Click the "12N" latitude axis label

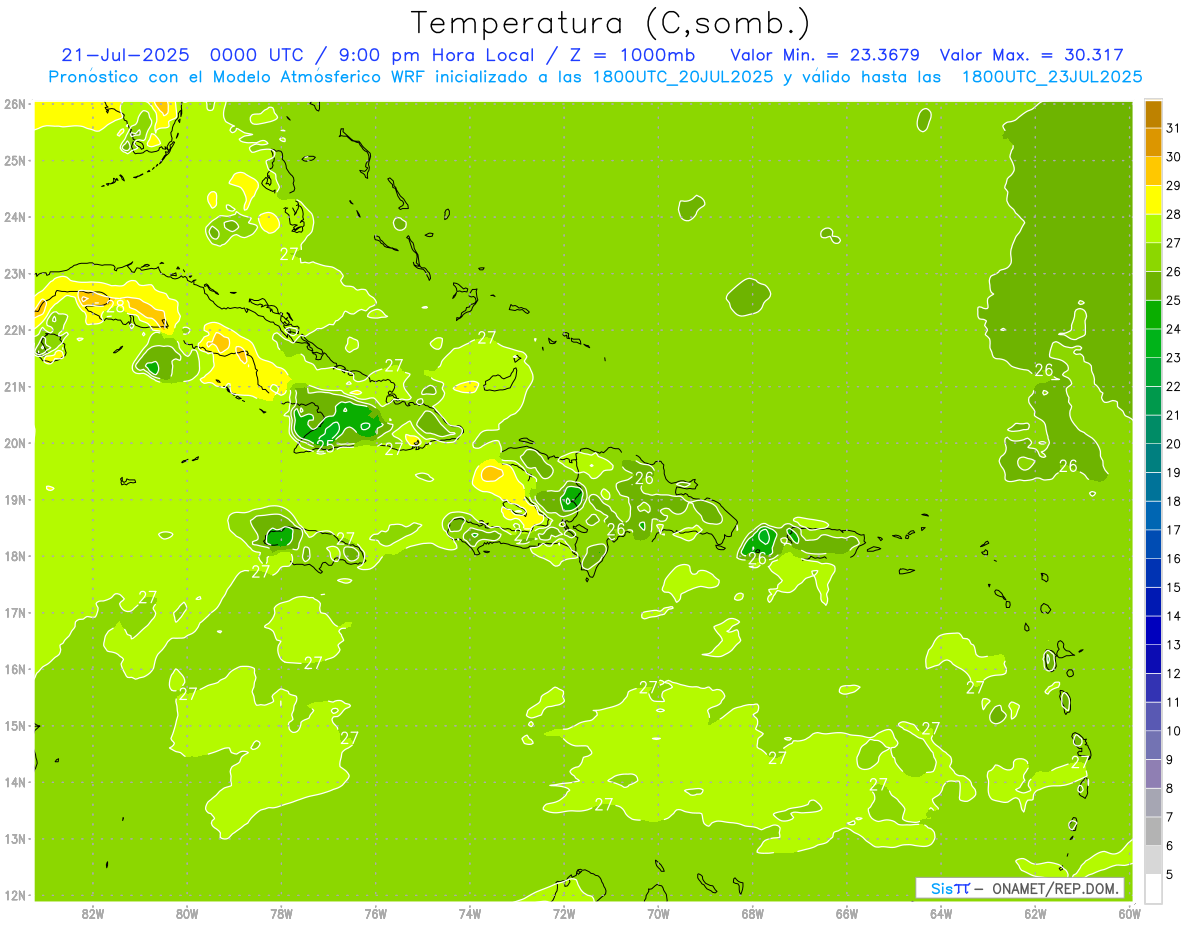pyautogui.click(x=15, y=895)
